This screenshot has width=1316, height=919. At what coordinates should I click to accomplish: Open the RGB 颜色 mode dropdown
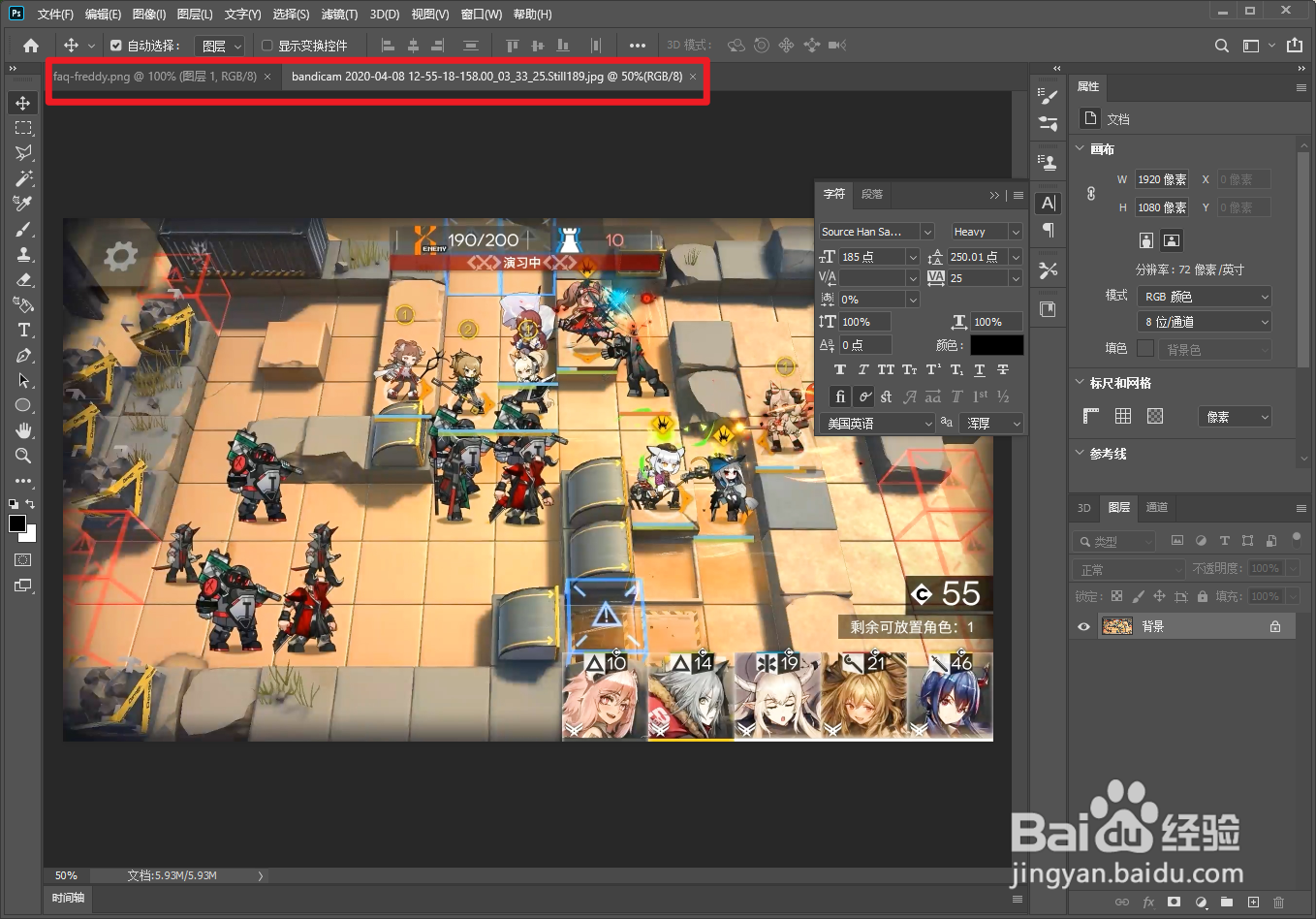tap(1204, 297)
